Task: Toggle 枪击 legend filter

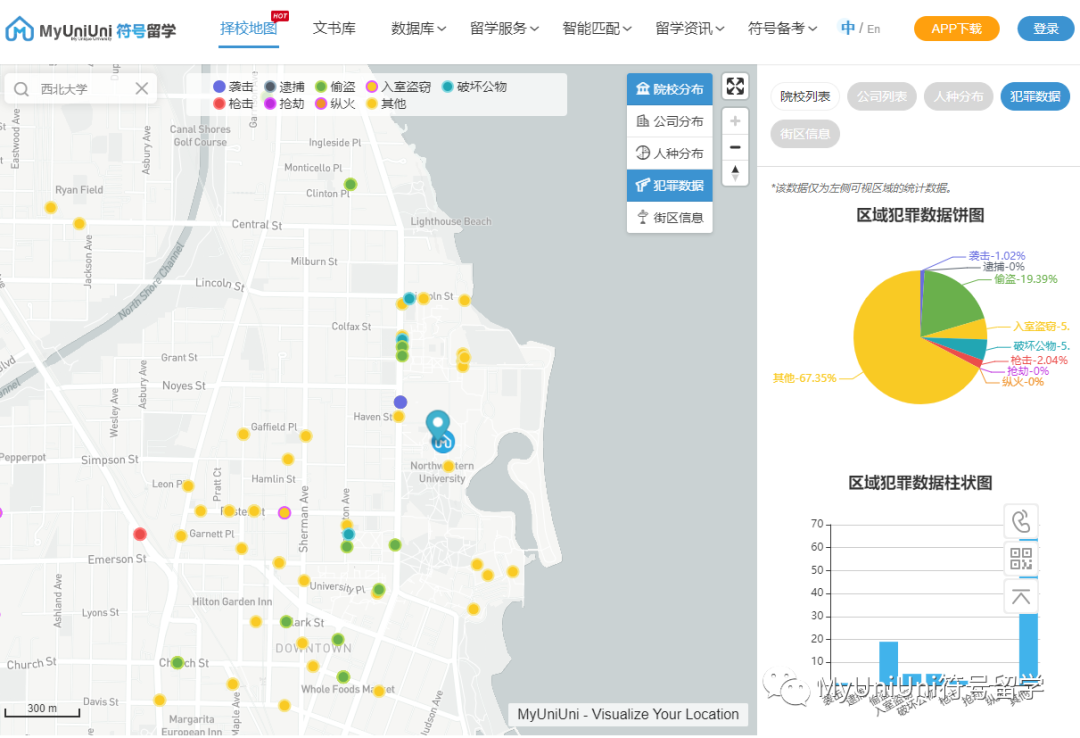Action: (x=233, y=104)
